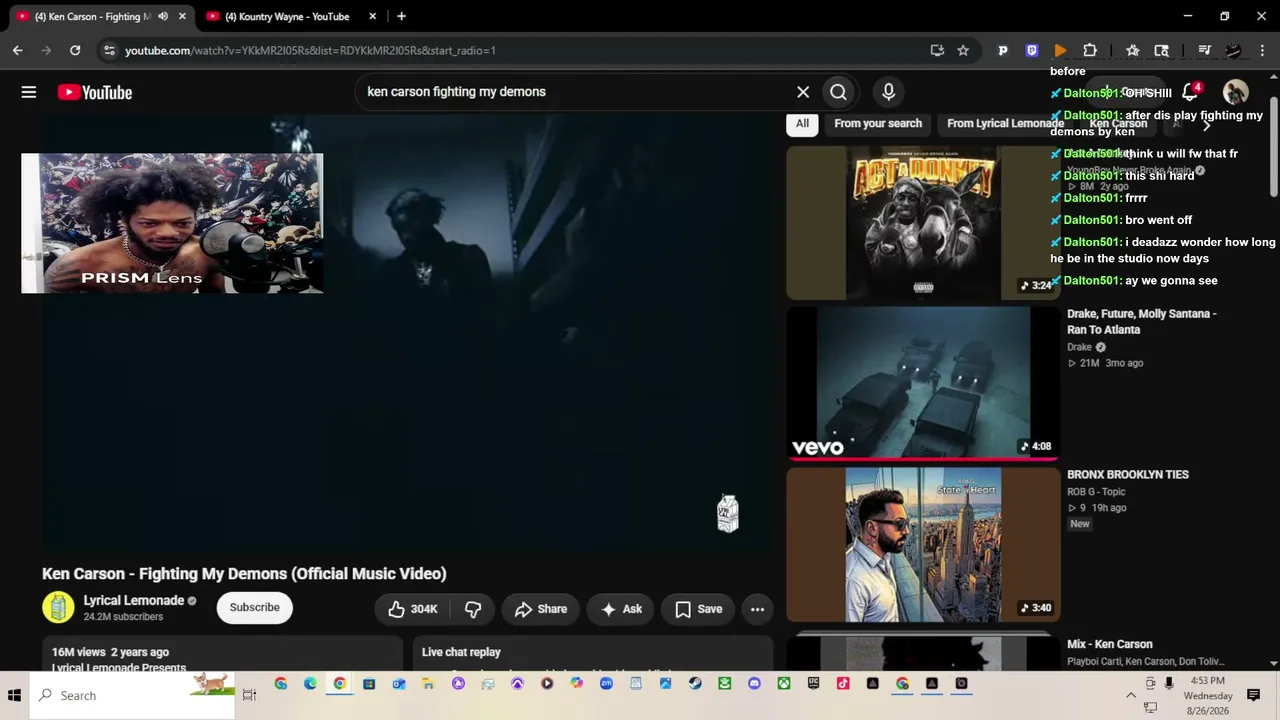Open the purple Twitch extension icon
The image size is (1280, 720).
(x=1032, y=50)
